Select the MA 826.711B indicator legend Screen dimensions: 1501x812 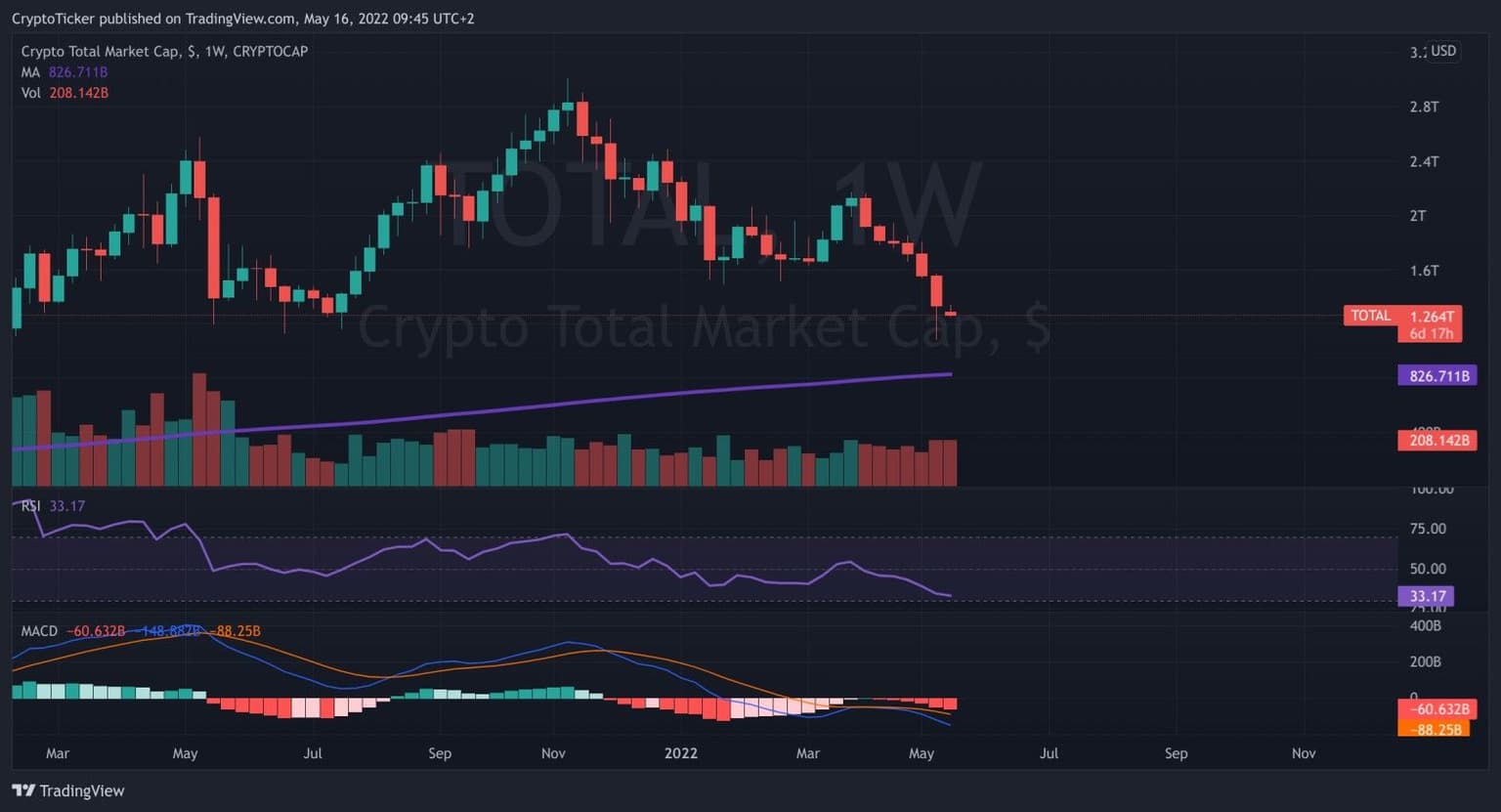click(x=64, y=72)
